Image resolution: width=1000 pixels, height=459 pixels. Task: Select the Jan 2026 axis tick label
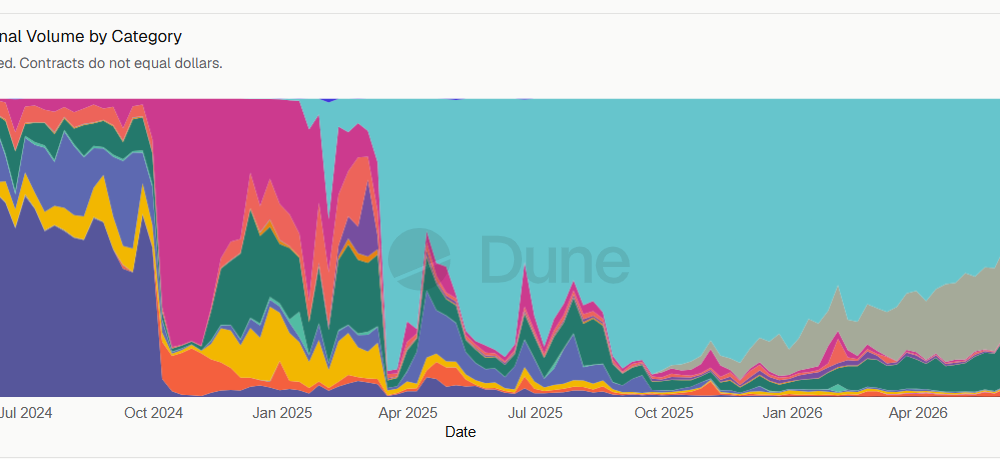coord(793,413)
